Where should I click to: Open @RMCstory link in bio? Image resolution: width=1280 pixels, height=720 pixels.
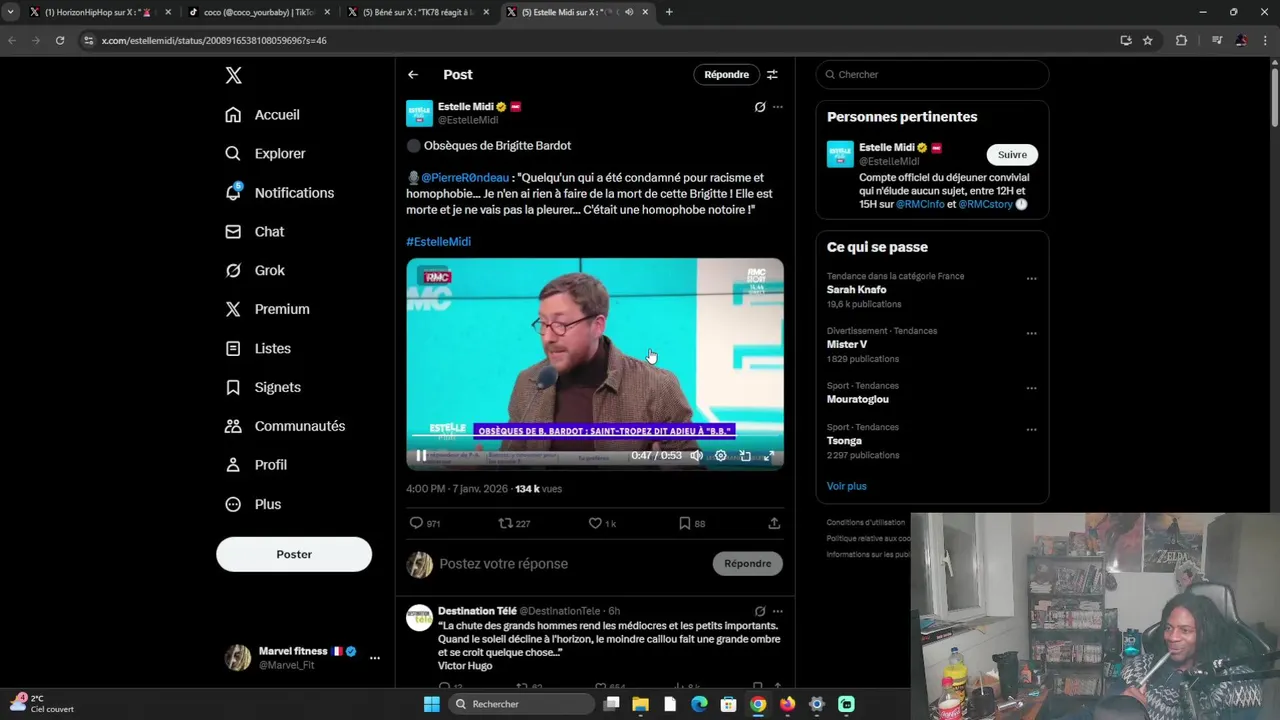point(986,205)
